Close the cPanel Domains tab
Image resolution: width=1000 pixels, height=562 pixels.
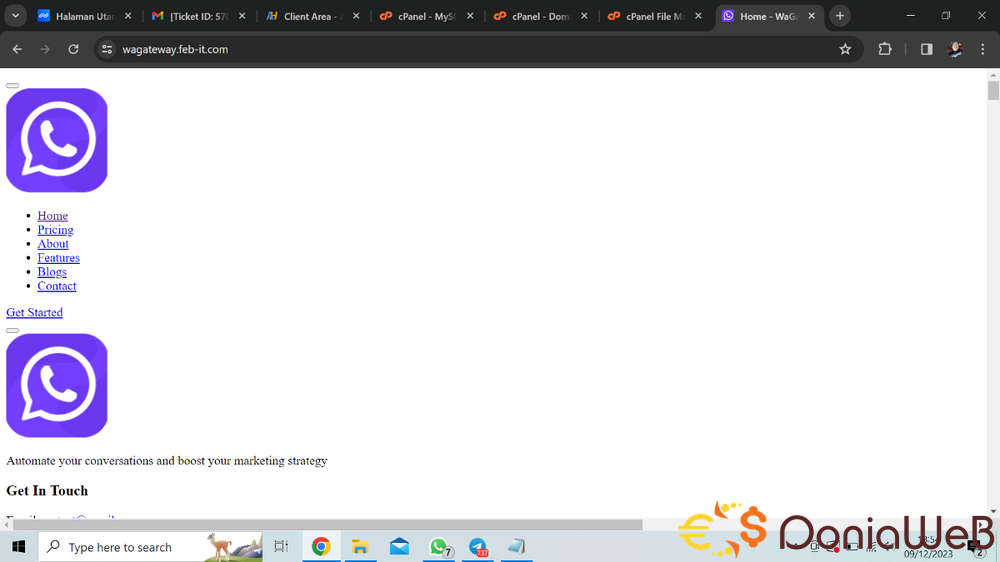tap(584, 16)
